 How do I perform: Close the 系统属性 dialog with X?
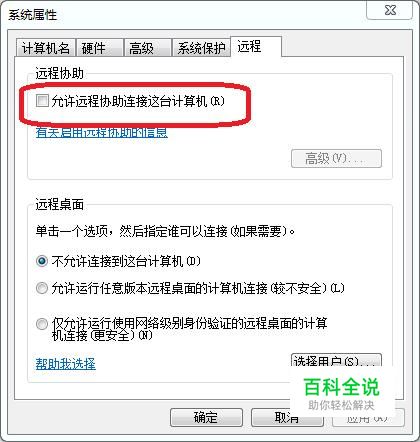(389, 10)
